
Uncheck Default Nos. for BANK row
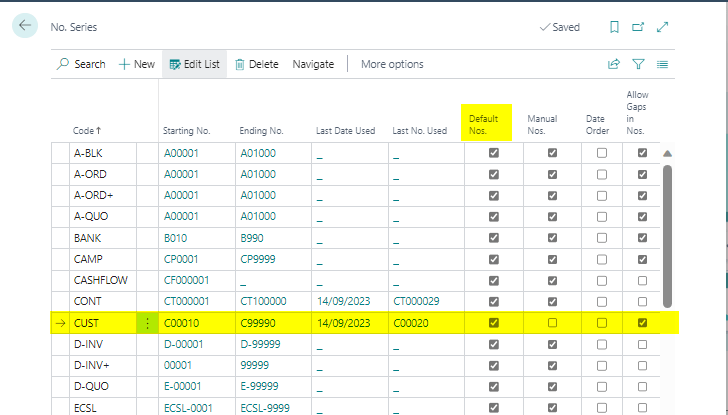tap(493, 237)
